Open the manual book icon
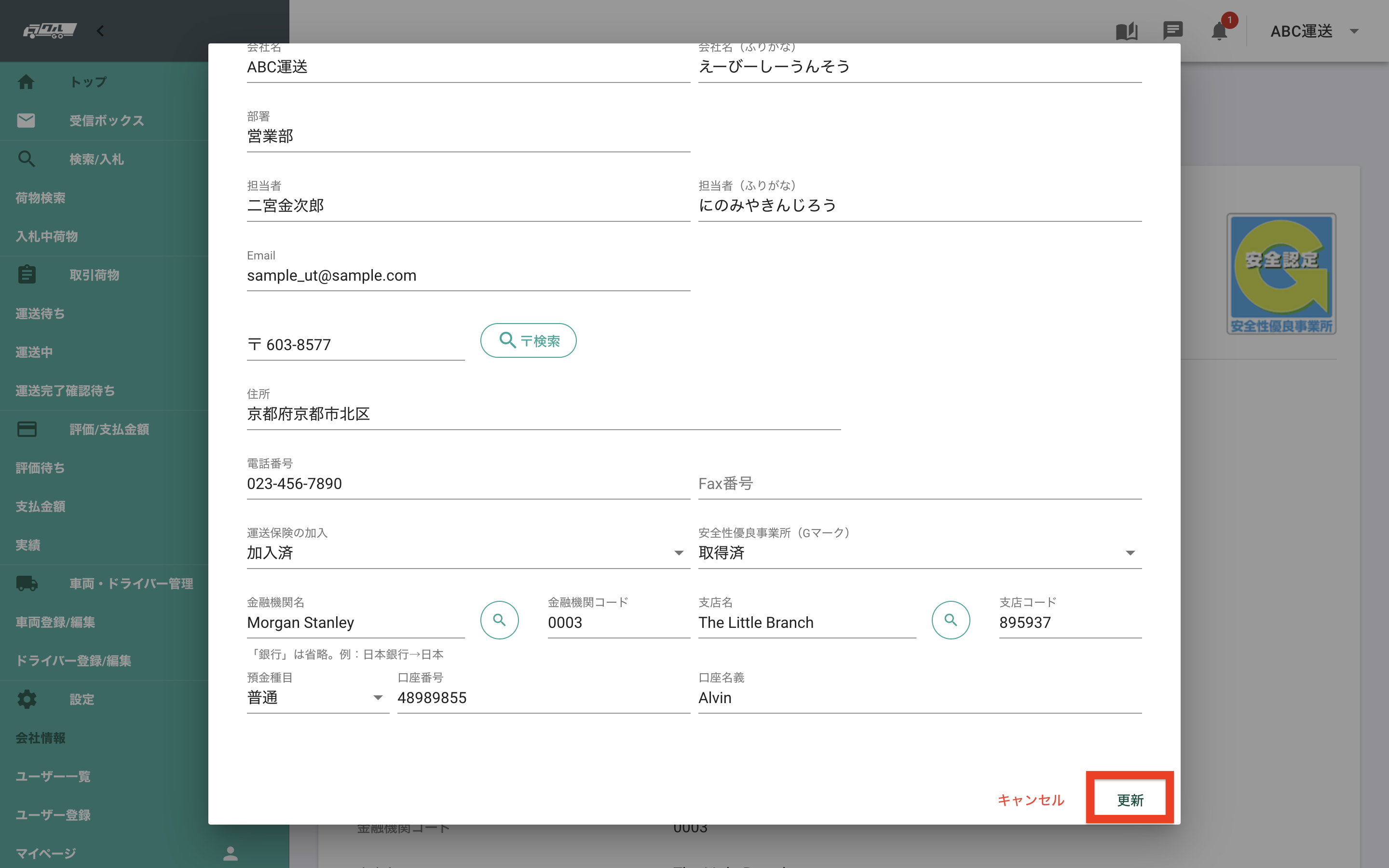The width and height of the screenshot is (1389, 868). [x=1127, y=31]
